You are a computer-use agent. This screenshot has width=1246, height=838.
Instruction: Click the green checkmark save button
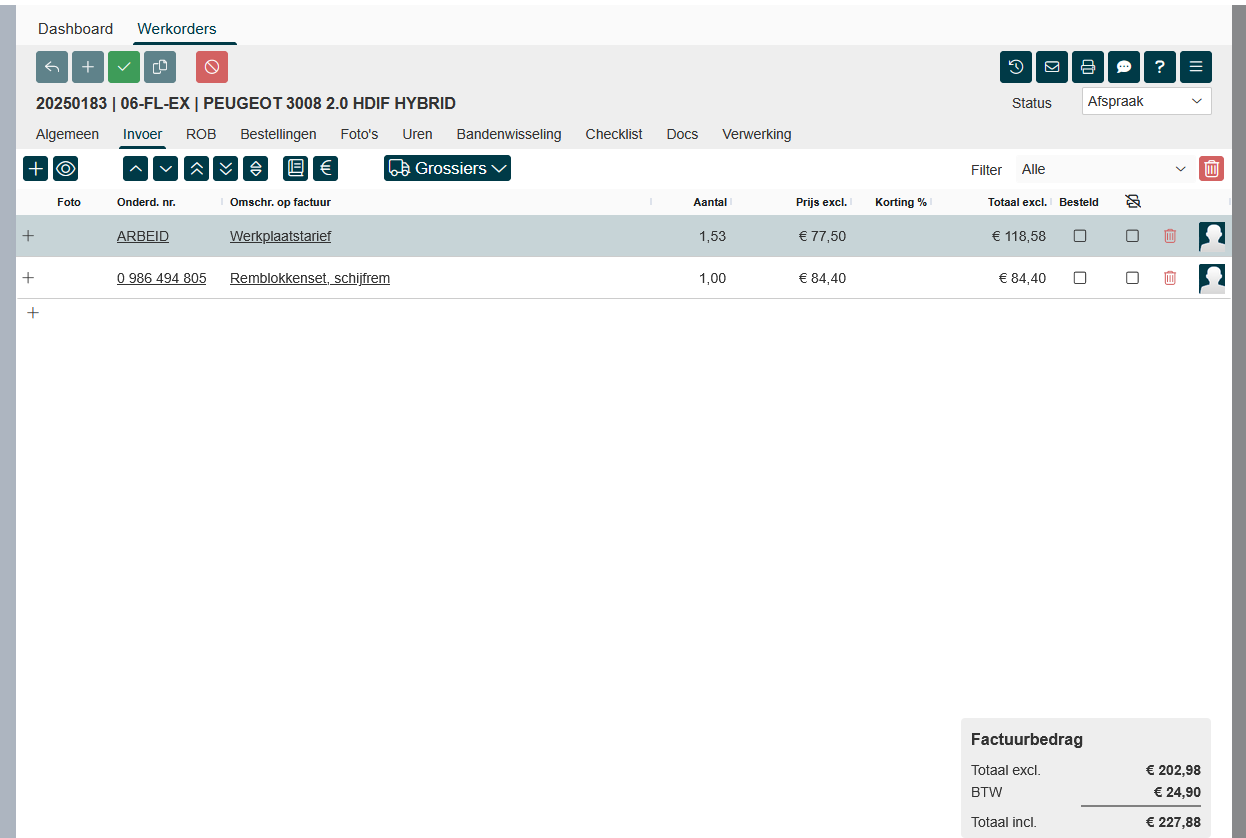[x=124, y=67]
